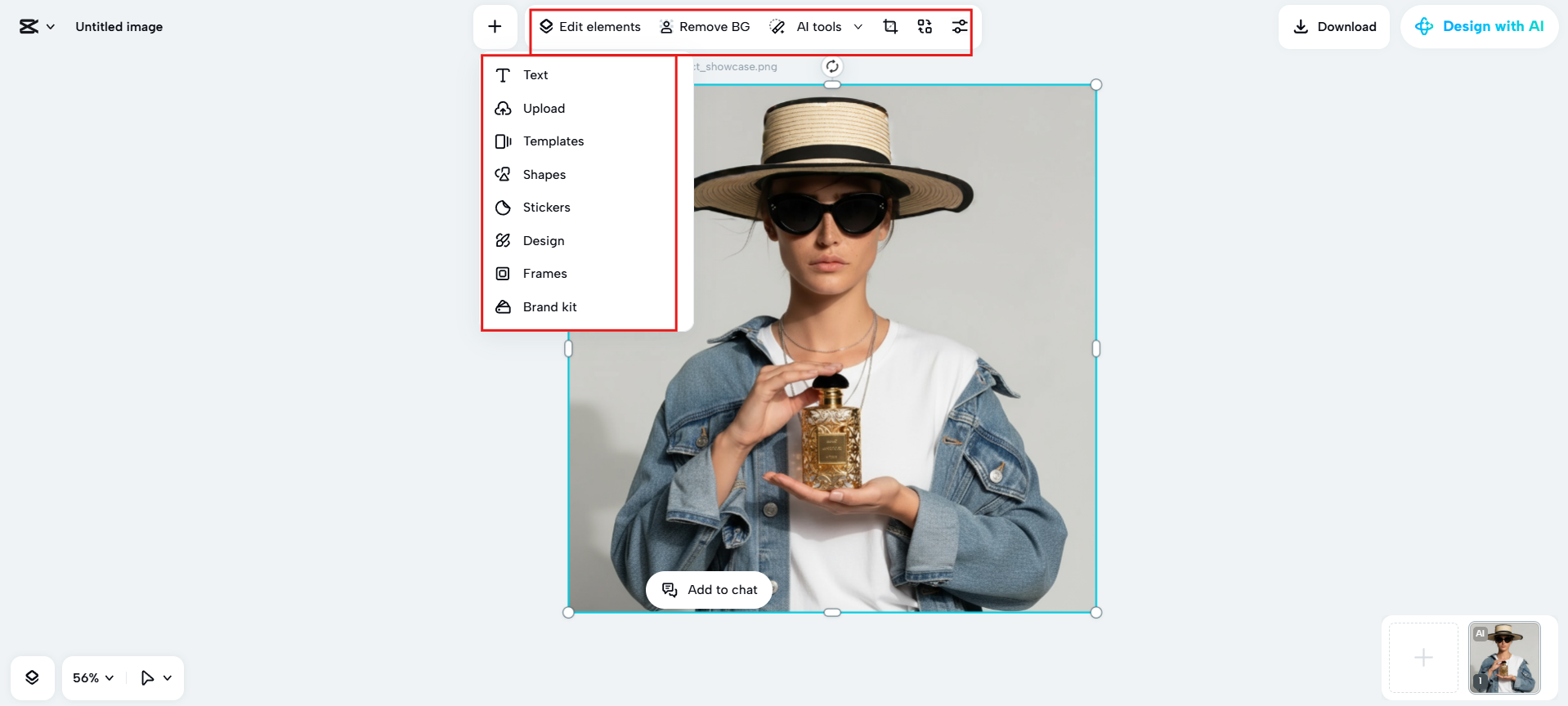
Task: Expand the cursor select tool dropdown
Action: [x=156, y=677]
